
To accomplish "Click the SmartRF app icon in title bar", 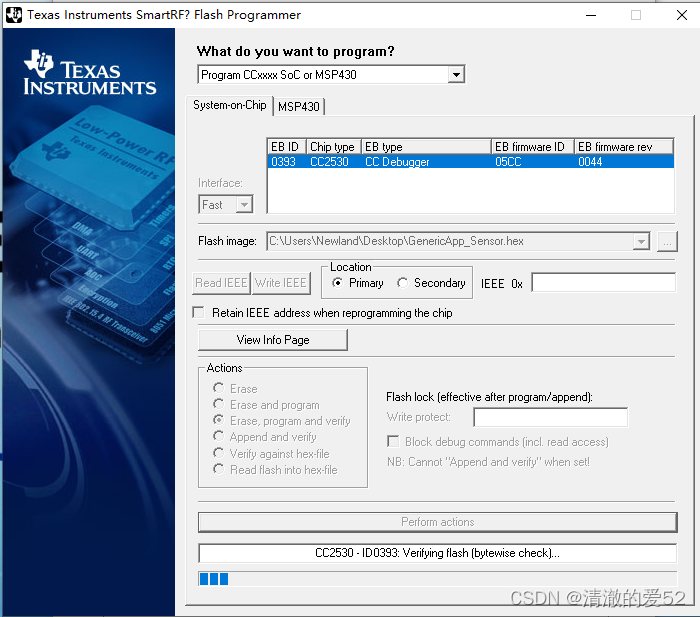I will coord(13,15).
